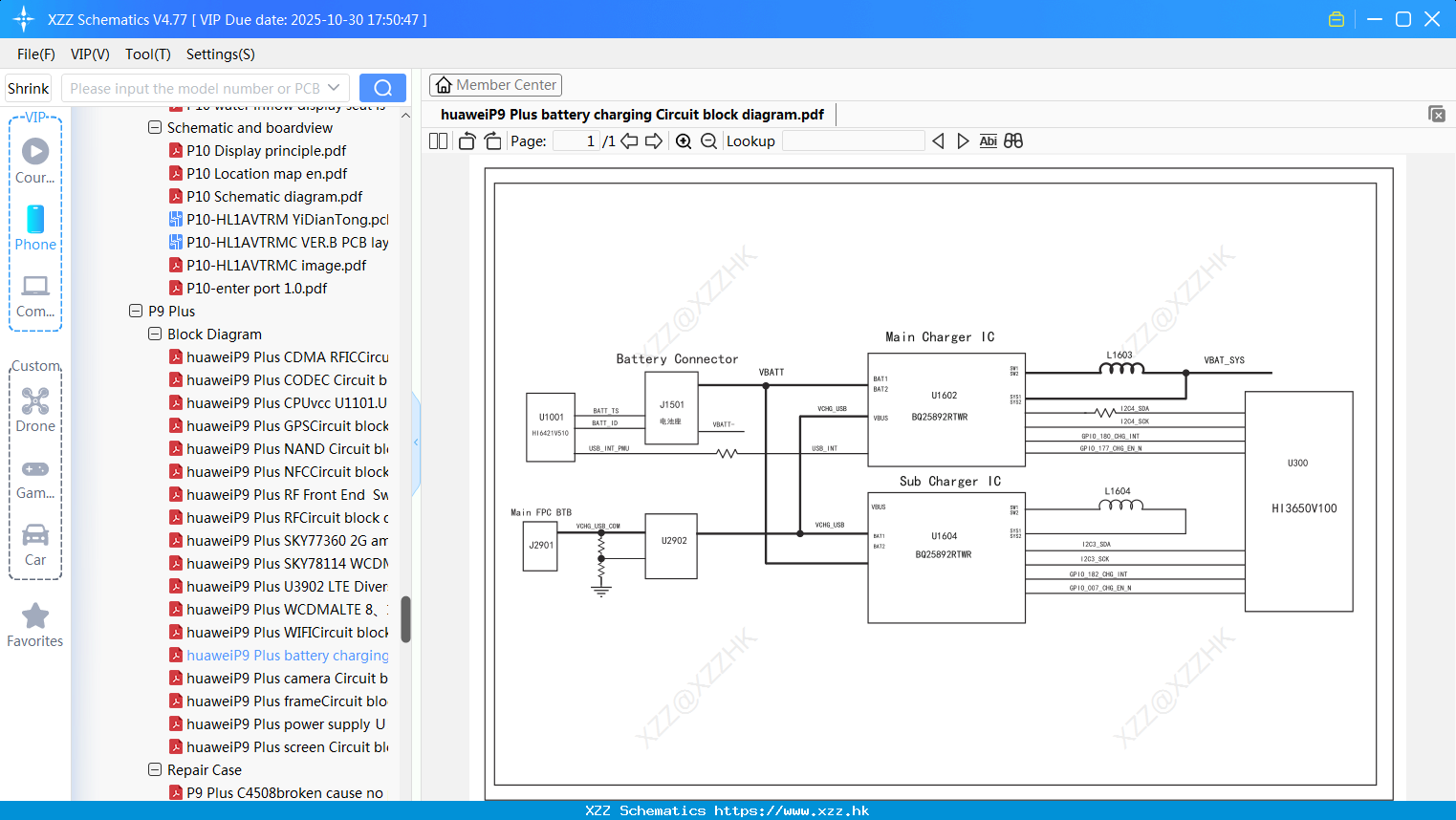Select the Phone category icon
The width and height of the screenshot is (1456, 820).
(35, 227)
